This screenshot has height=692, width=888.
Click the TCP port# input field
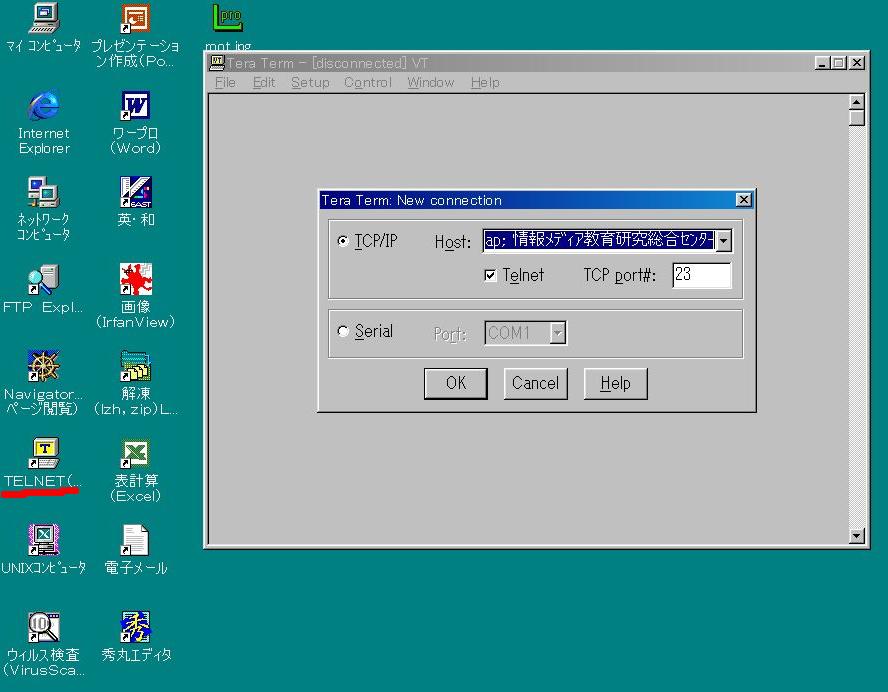pos(702,275)
